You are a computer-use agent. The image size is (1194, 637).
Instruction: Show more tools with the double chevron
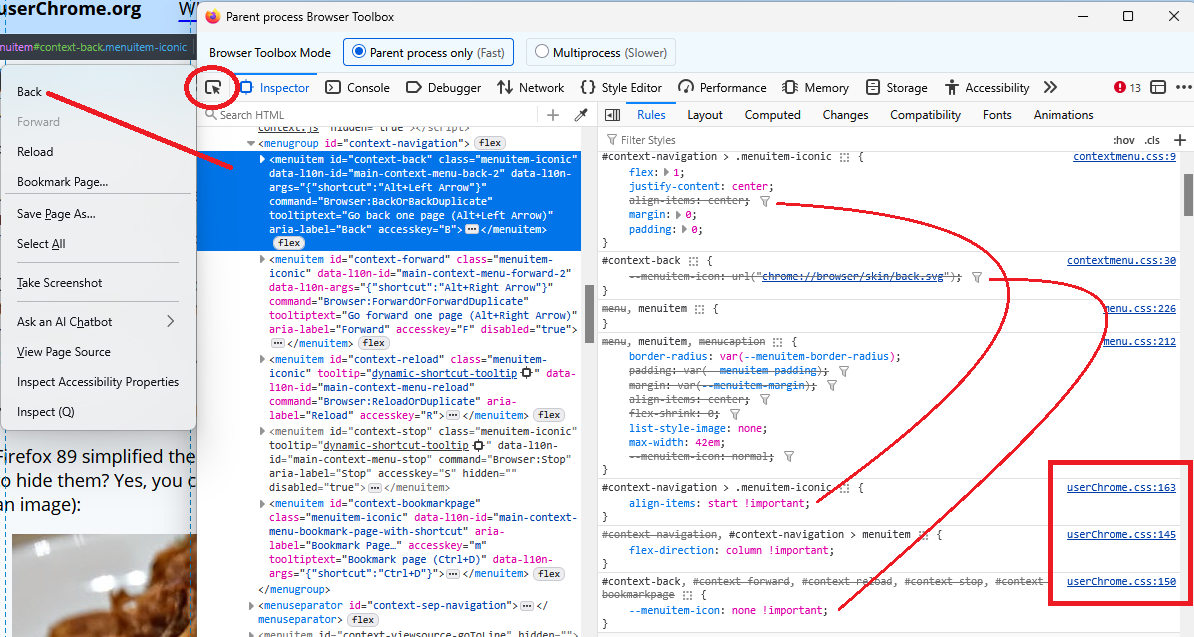pos(1050,88)
